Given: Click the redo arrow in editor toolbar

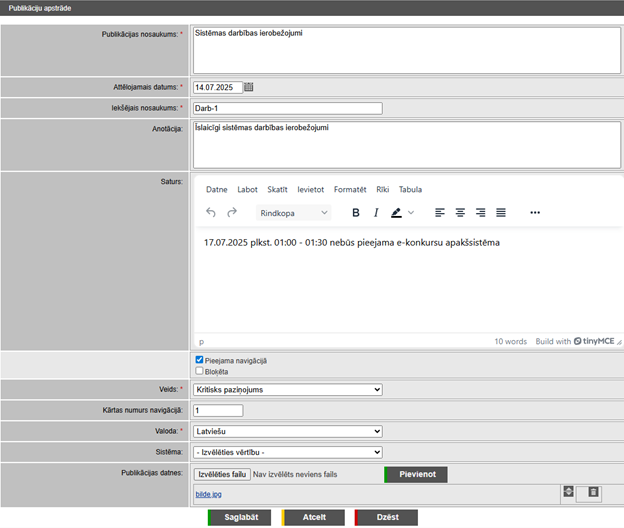Looking at the screenshot, I should pyautogui.click(x=232, y=212).
